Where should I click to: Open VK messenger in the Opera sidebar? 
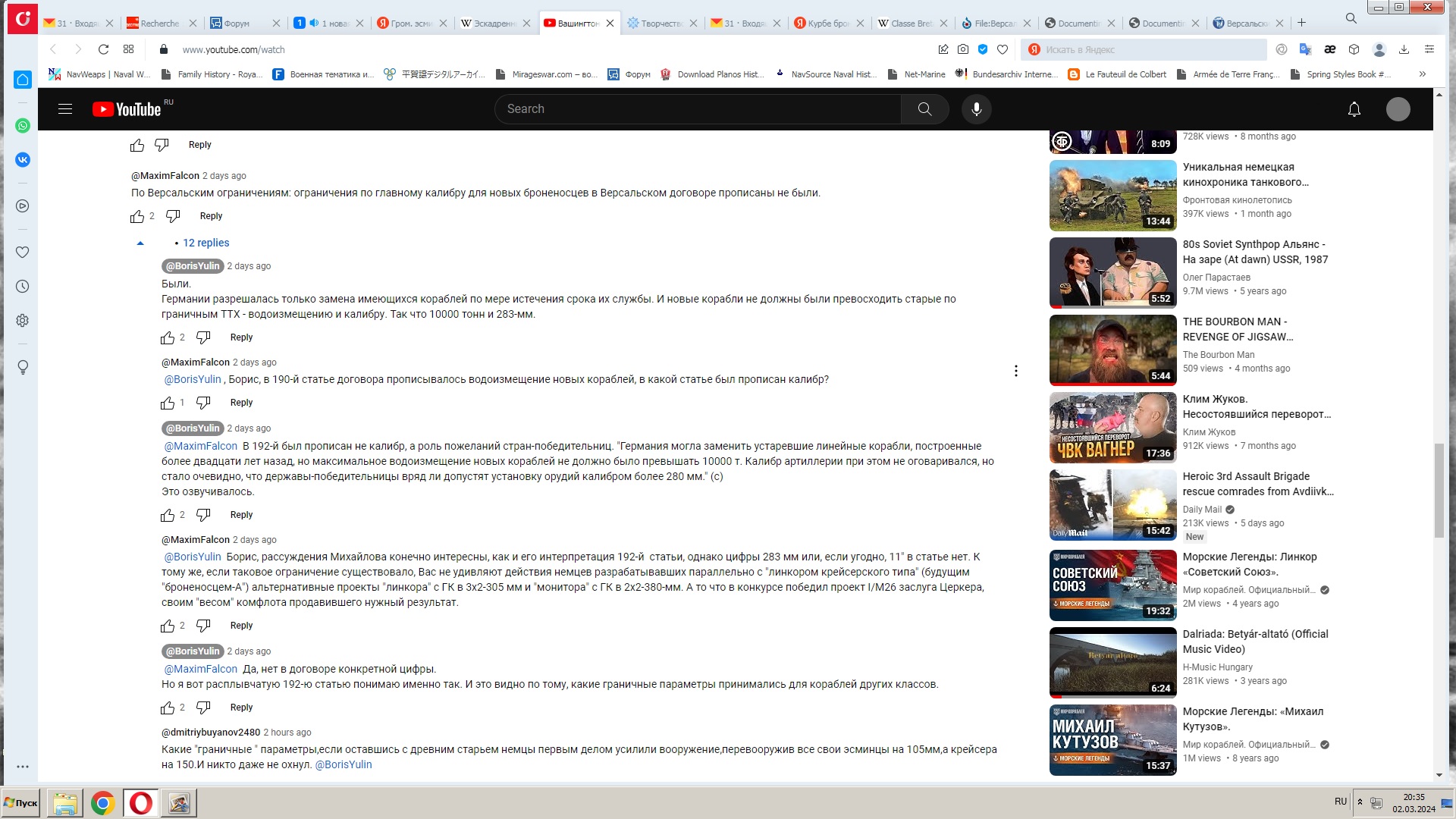coord(23,160)
